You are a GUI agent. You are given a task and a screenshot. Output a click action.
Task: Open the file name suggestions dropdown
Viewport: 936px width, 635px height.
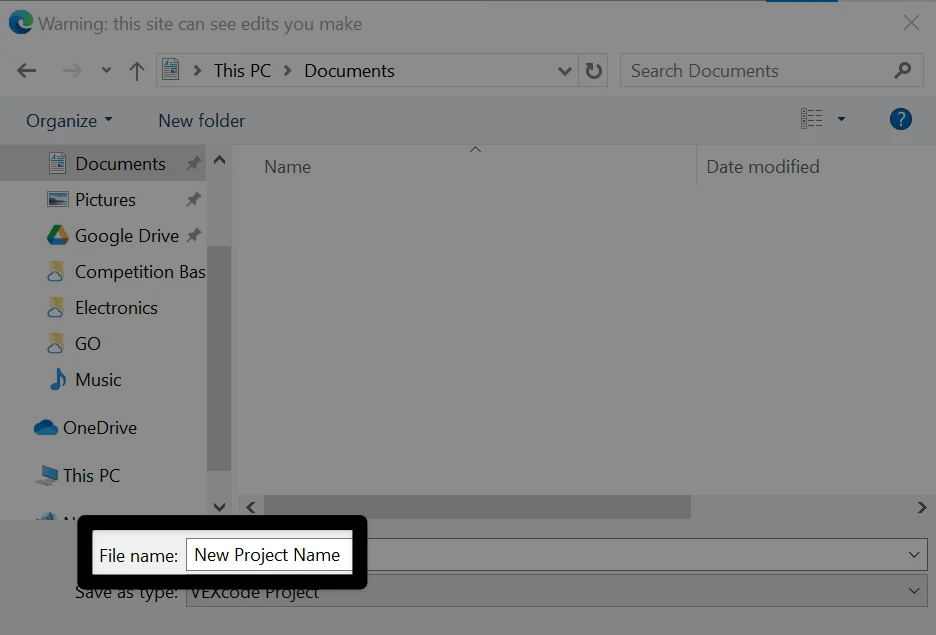[915, 554]
